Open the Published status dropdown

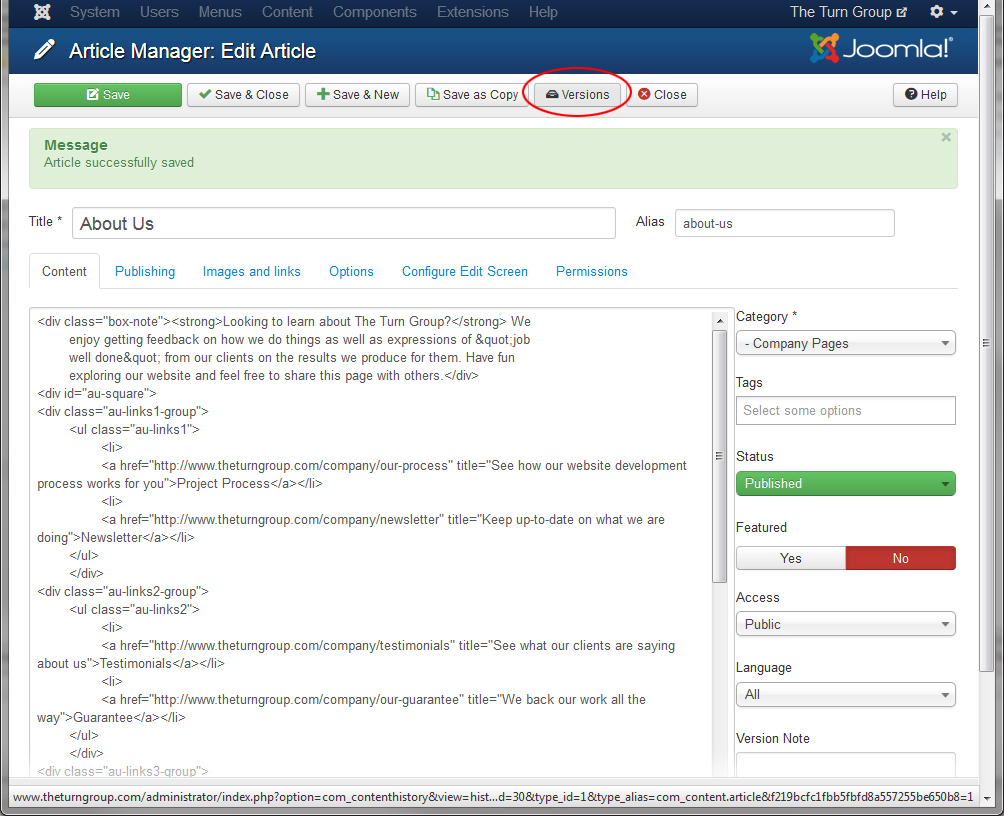click(845, 484)
